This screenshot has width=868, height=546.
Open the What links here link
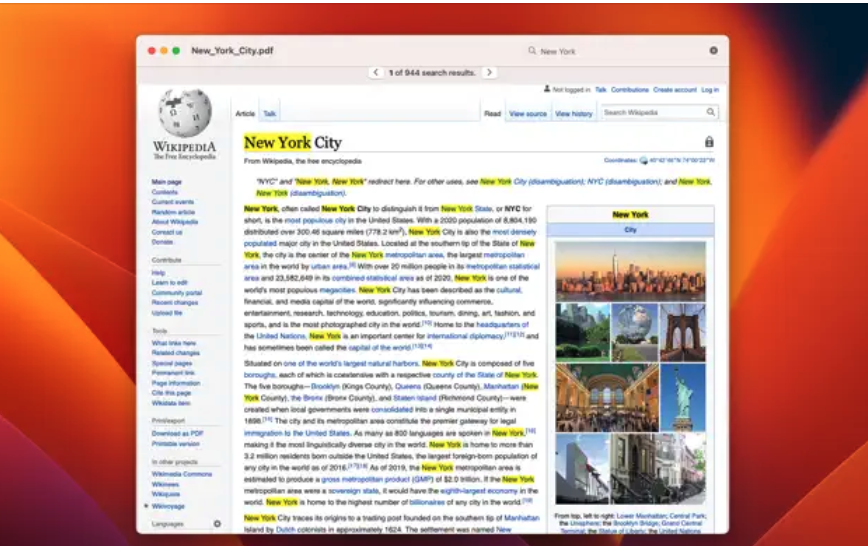point(174,343)
